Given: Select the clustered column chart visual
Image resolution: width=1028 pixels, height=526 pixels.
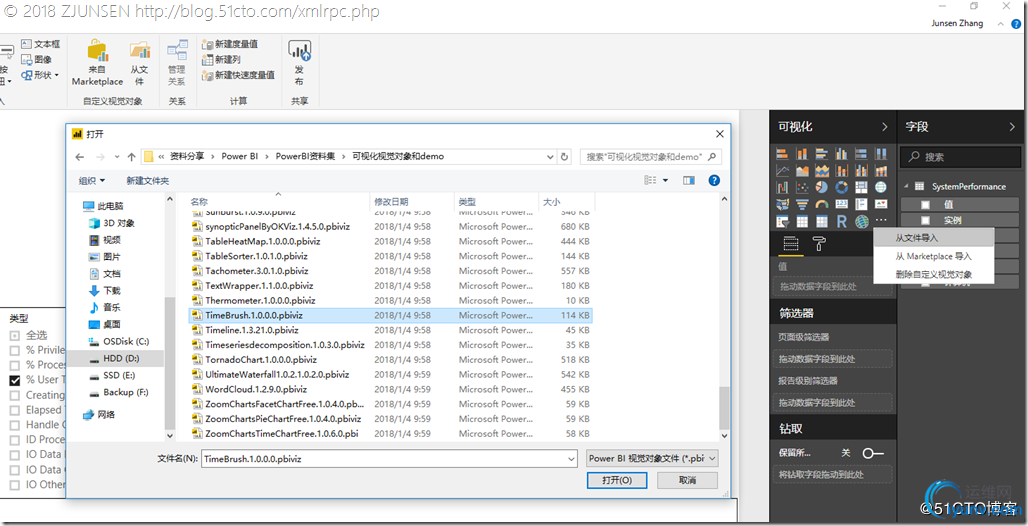Looking at the screenshot, I should [842, 153].
